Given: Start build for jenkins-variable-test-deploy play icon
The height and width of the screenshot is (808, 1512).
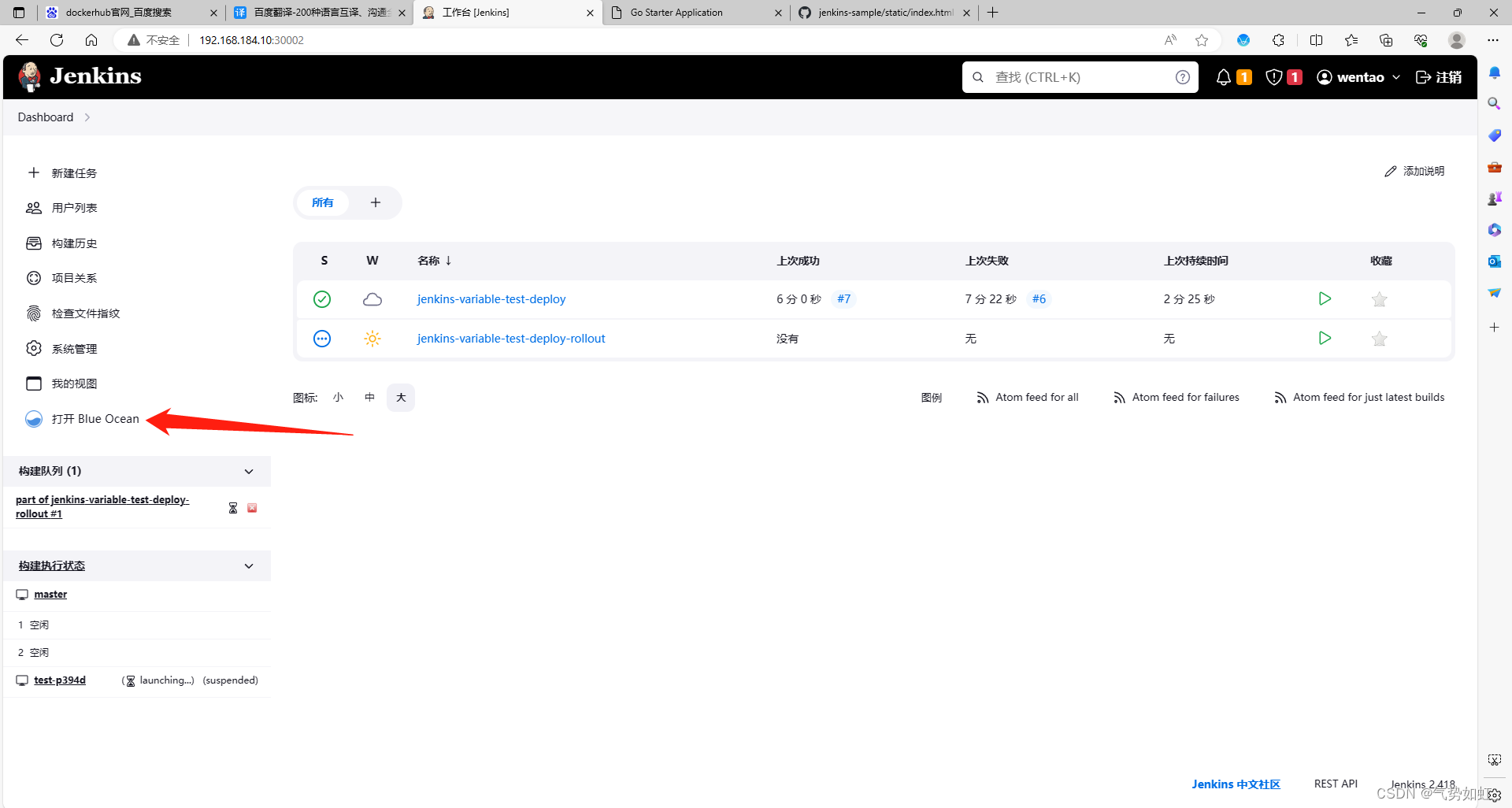Looking at the screenshot, I should (x=1325, y=298).
